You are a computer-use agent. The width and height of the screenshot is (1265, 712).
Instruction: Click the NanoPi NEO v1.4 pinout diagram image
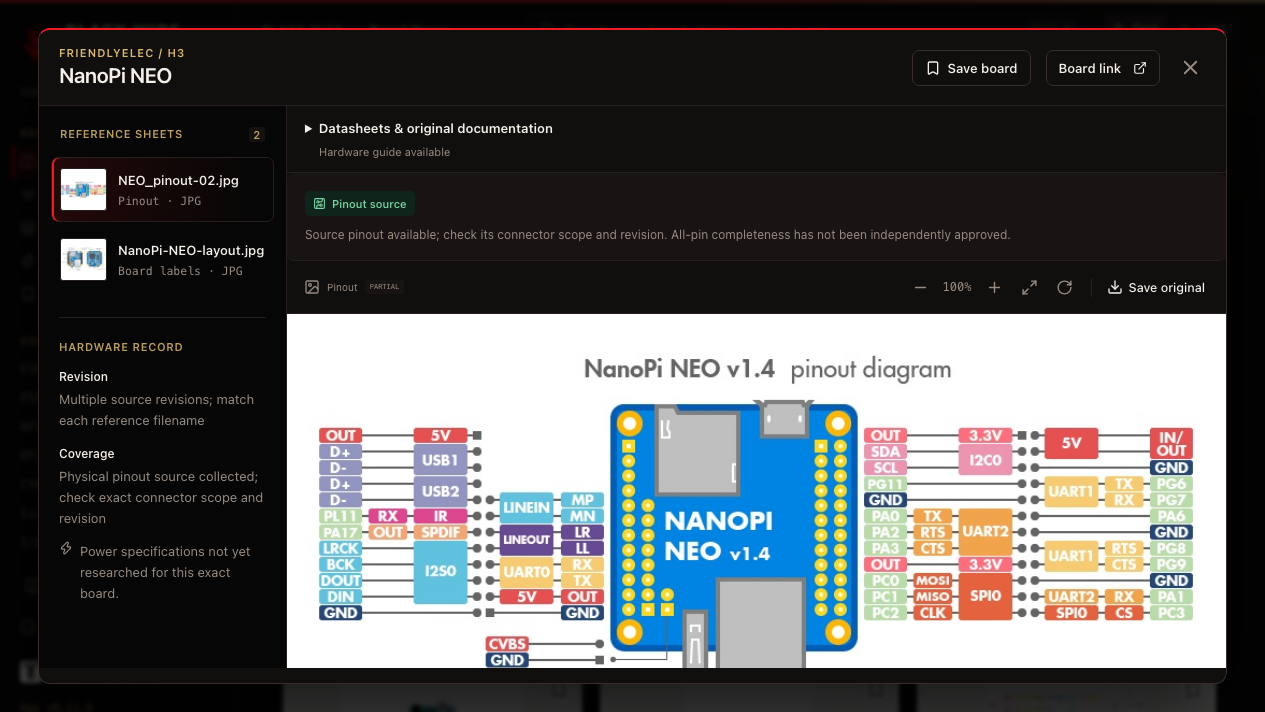(x=756, y=491)
